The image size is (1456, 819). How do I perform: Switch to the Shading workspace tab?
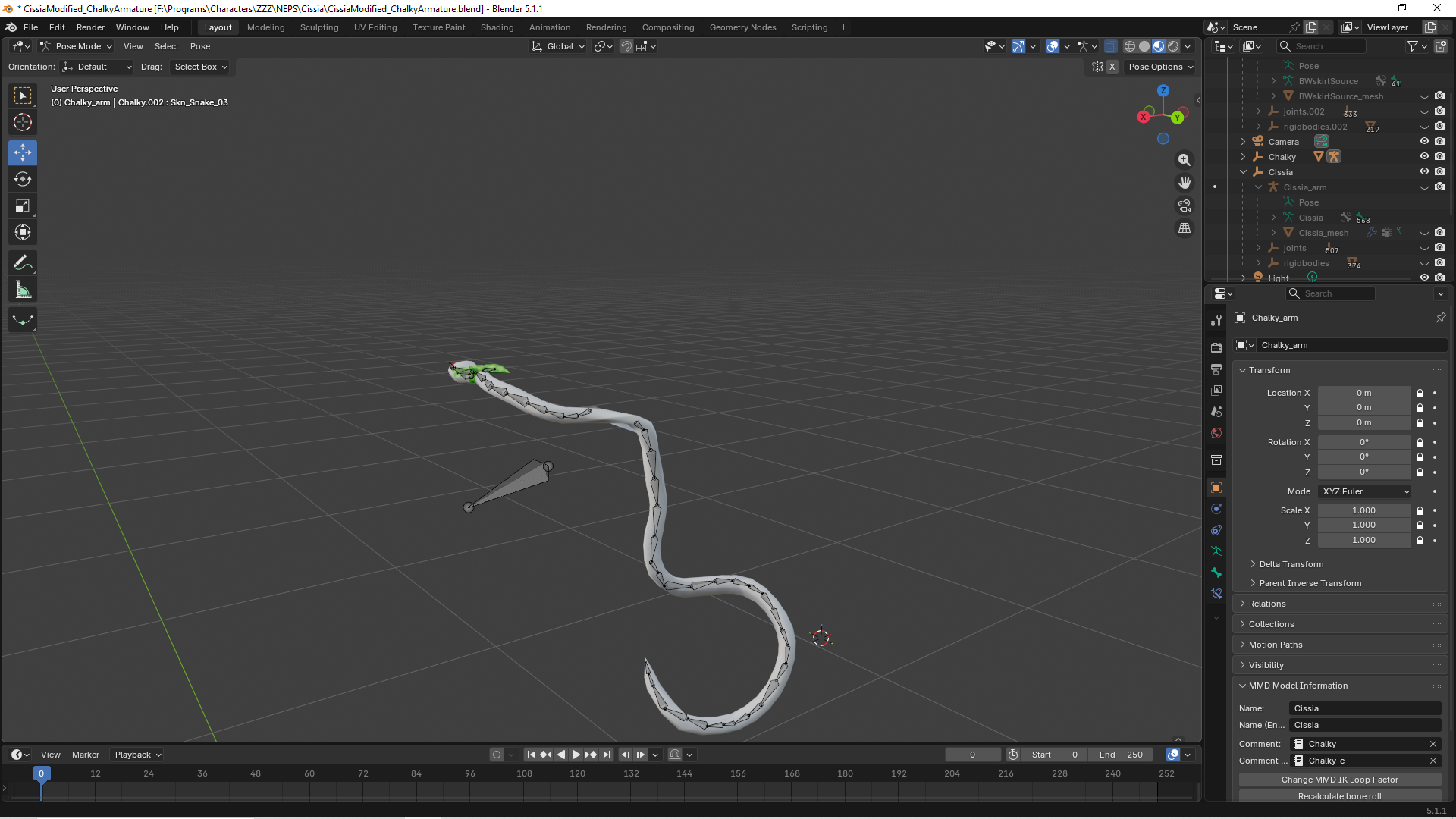tap(497, 27)
